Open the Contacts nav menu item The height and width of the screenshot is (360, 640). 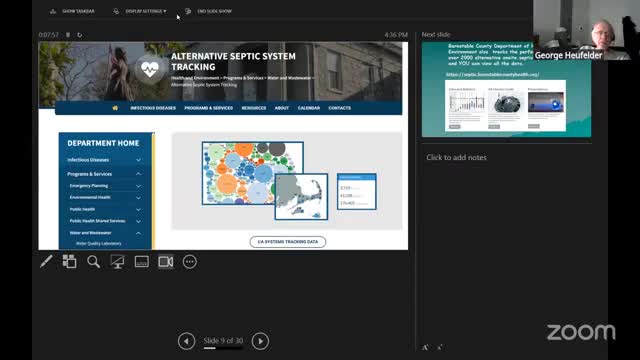coord(340,108)
